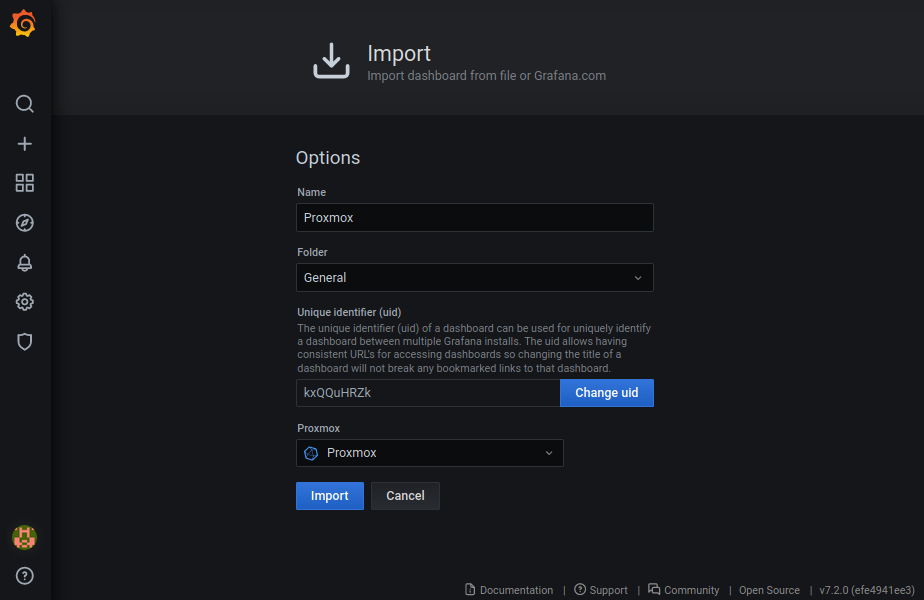Click the v7.2.0 (efe4941ee3) version link
Viewport: 924px width, 600px height.
tap(867, 590)
